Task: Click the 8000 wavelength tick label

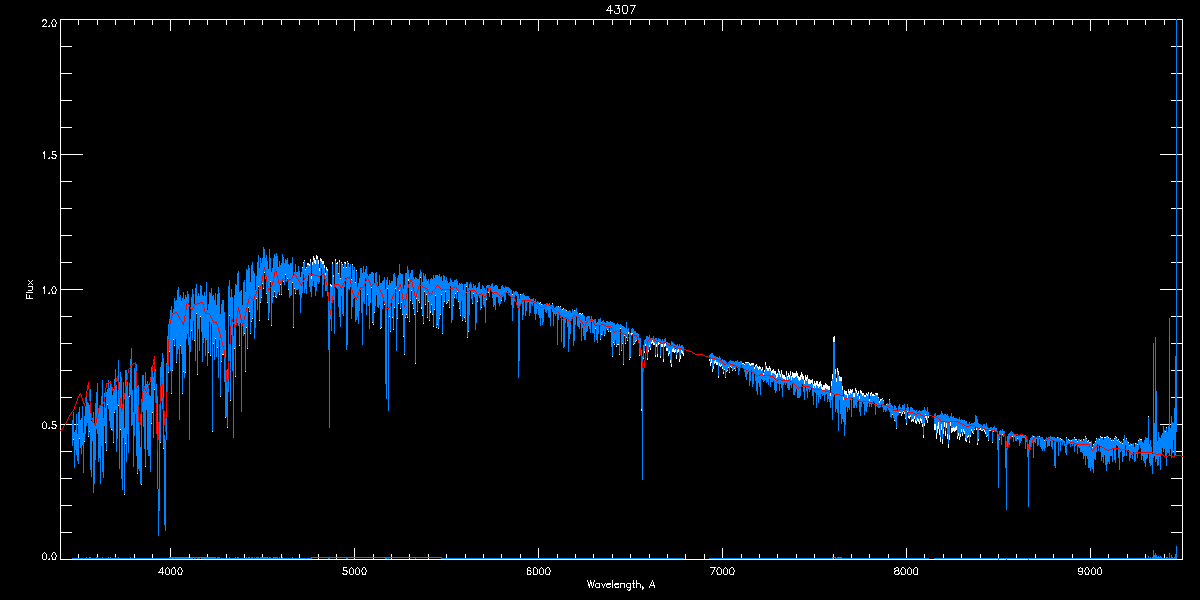Action: coord(906,572)
